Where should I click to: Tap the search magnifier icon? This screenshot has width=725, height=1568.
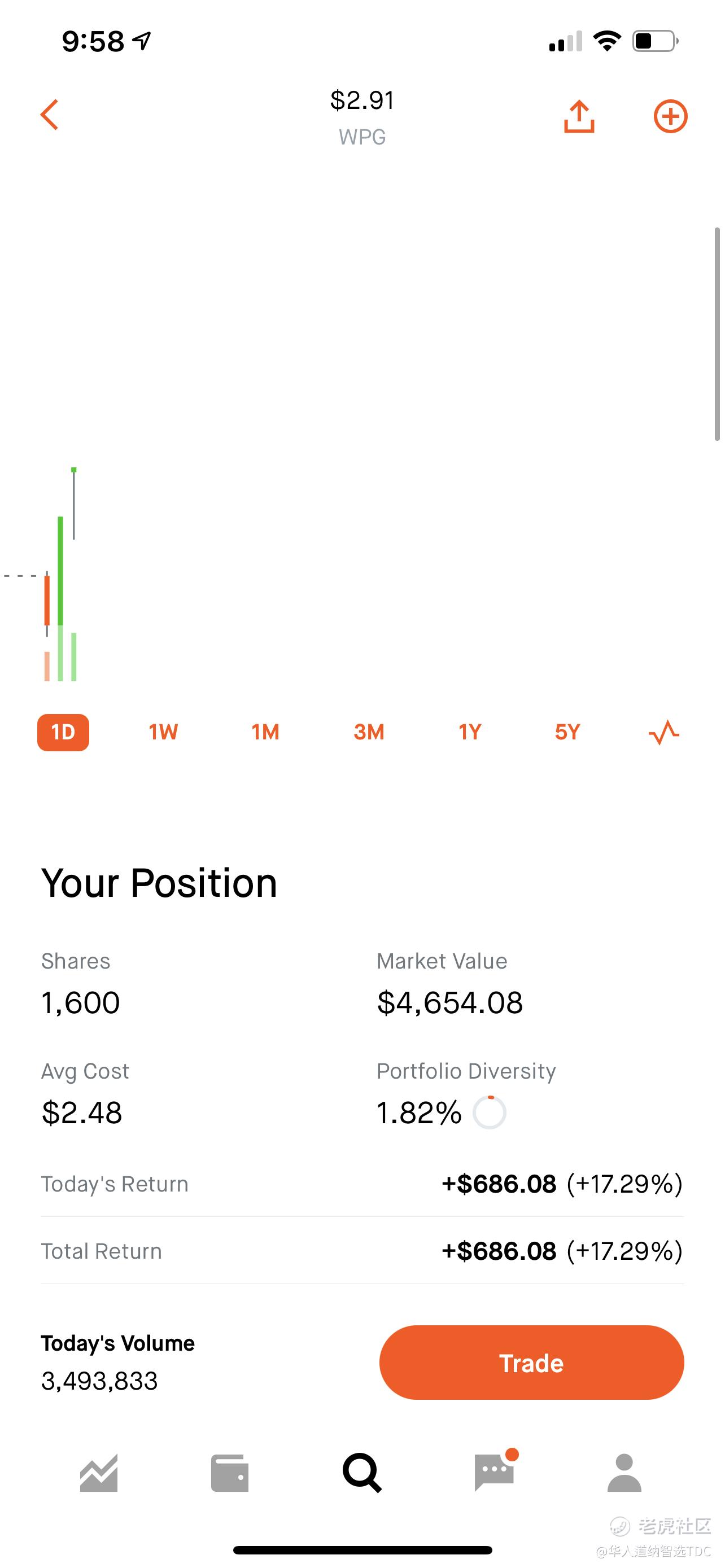click(362, 1473)
